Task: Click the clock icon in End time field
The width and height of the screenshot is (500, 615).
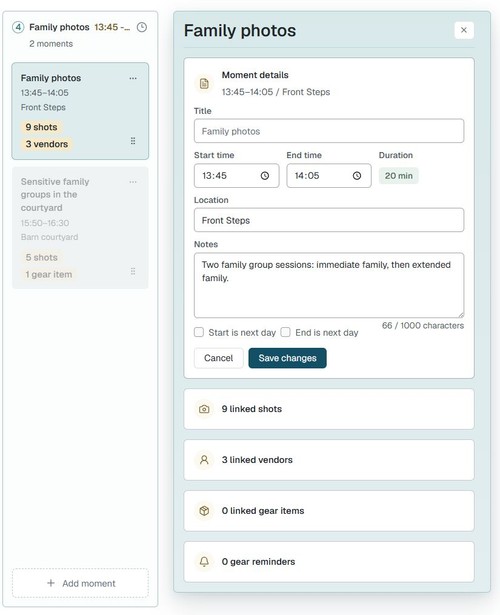Action: [x=356, y=176]
